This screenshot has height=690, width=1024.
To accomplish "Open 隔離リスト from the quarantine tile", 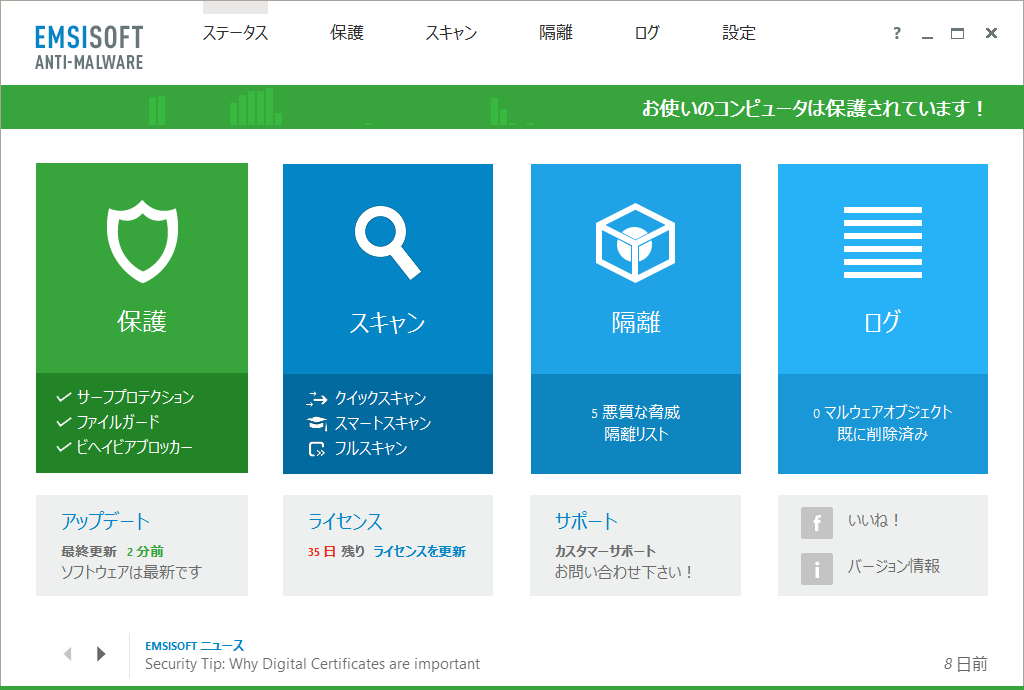I will click(x=635, y=434).
